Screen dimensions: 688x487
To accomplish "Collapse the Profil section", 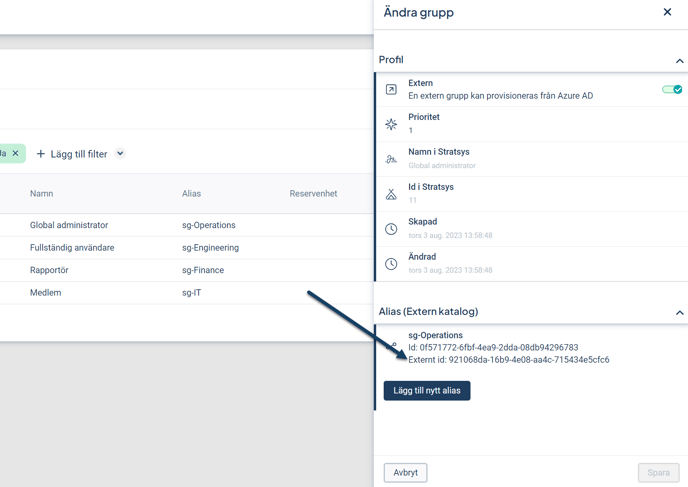I will (x=679, y=61).
